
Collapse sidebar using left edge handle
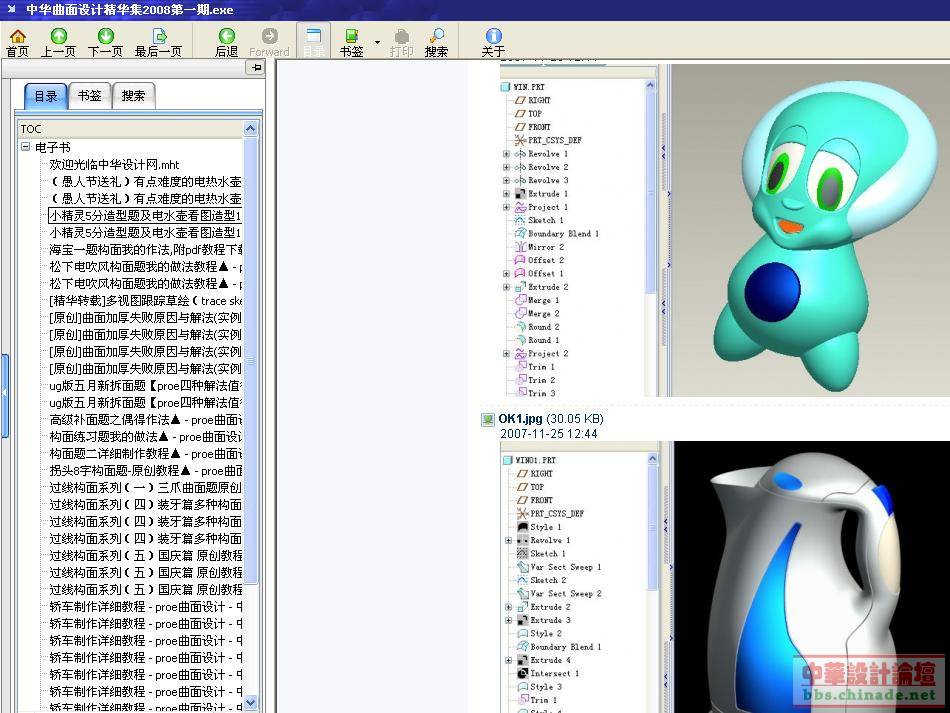(4, 392)
